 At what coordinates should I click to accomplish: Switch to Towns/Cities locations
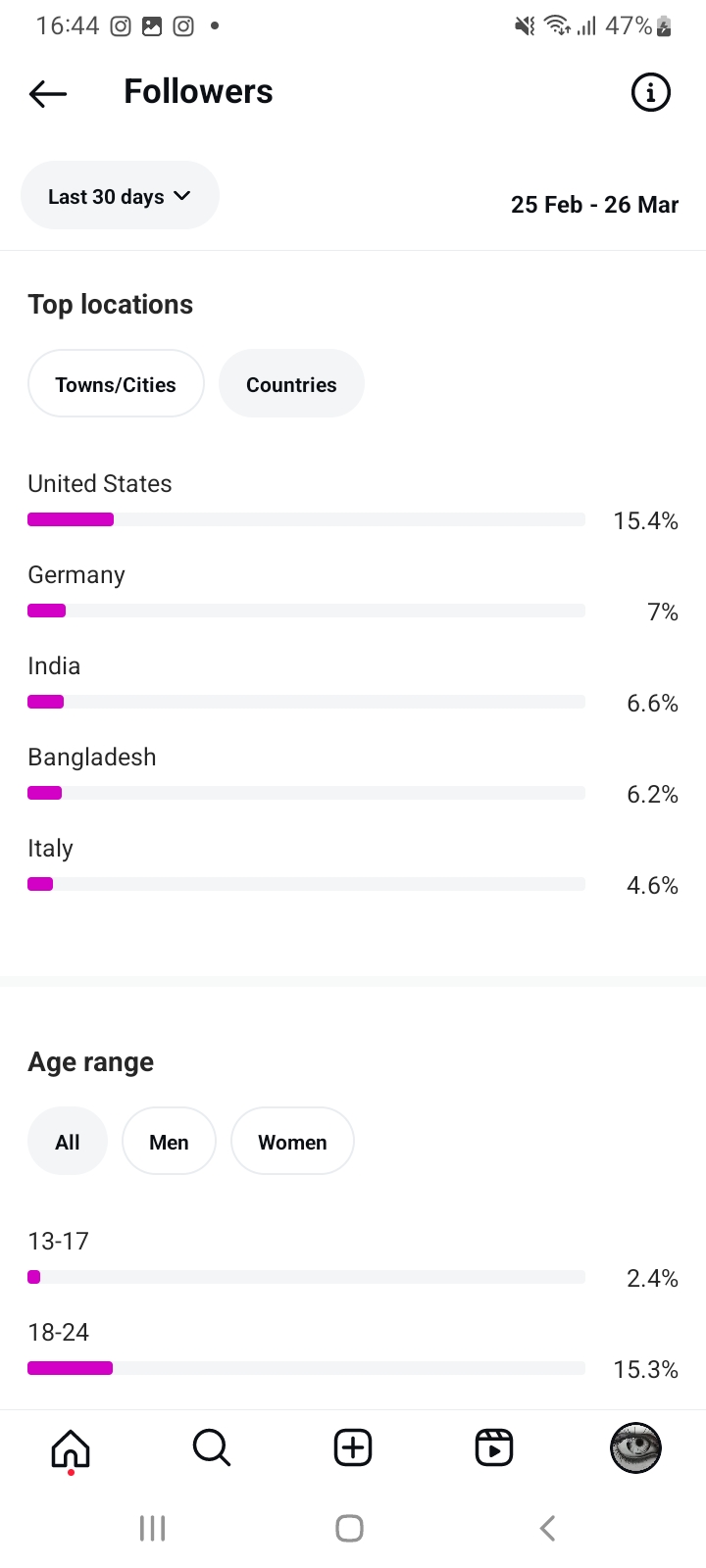pyautogui.click(x=116, y=384)
